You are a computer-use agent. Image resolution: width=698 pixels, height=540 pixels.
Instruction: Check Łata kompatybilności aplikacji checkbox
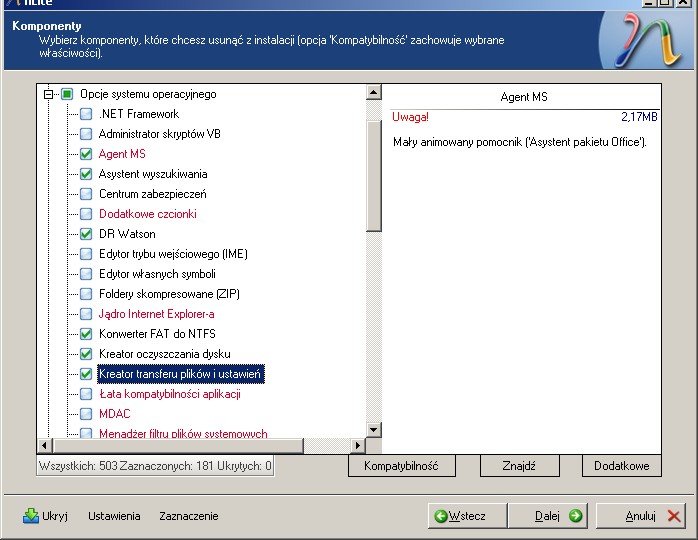coord(86,394)
